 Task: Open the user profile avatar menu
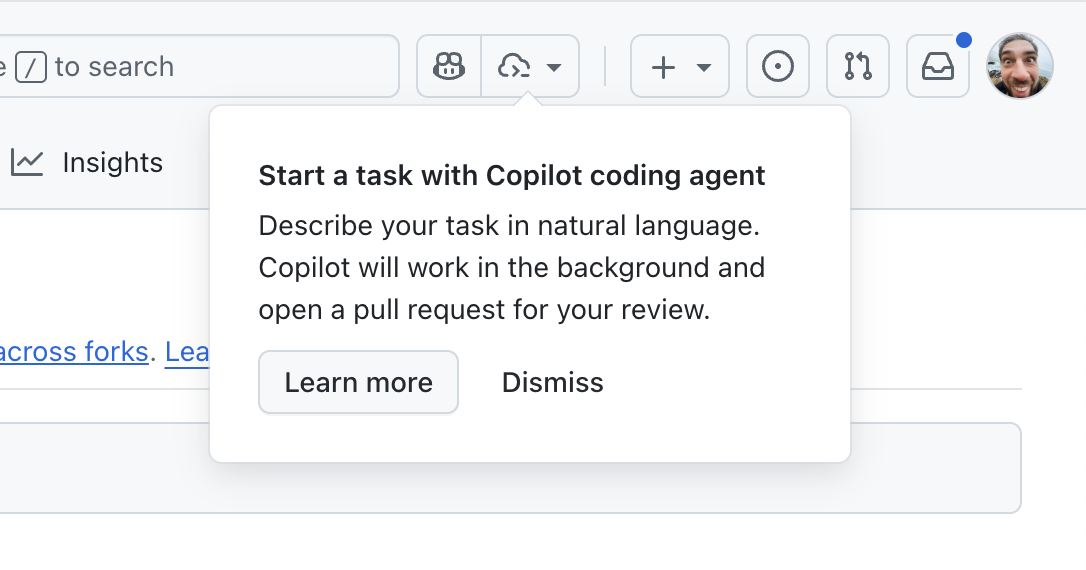point(1020,66)
